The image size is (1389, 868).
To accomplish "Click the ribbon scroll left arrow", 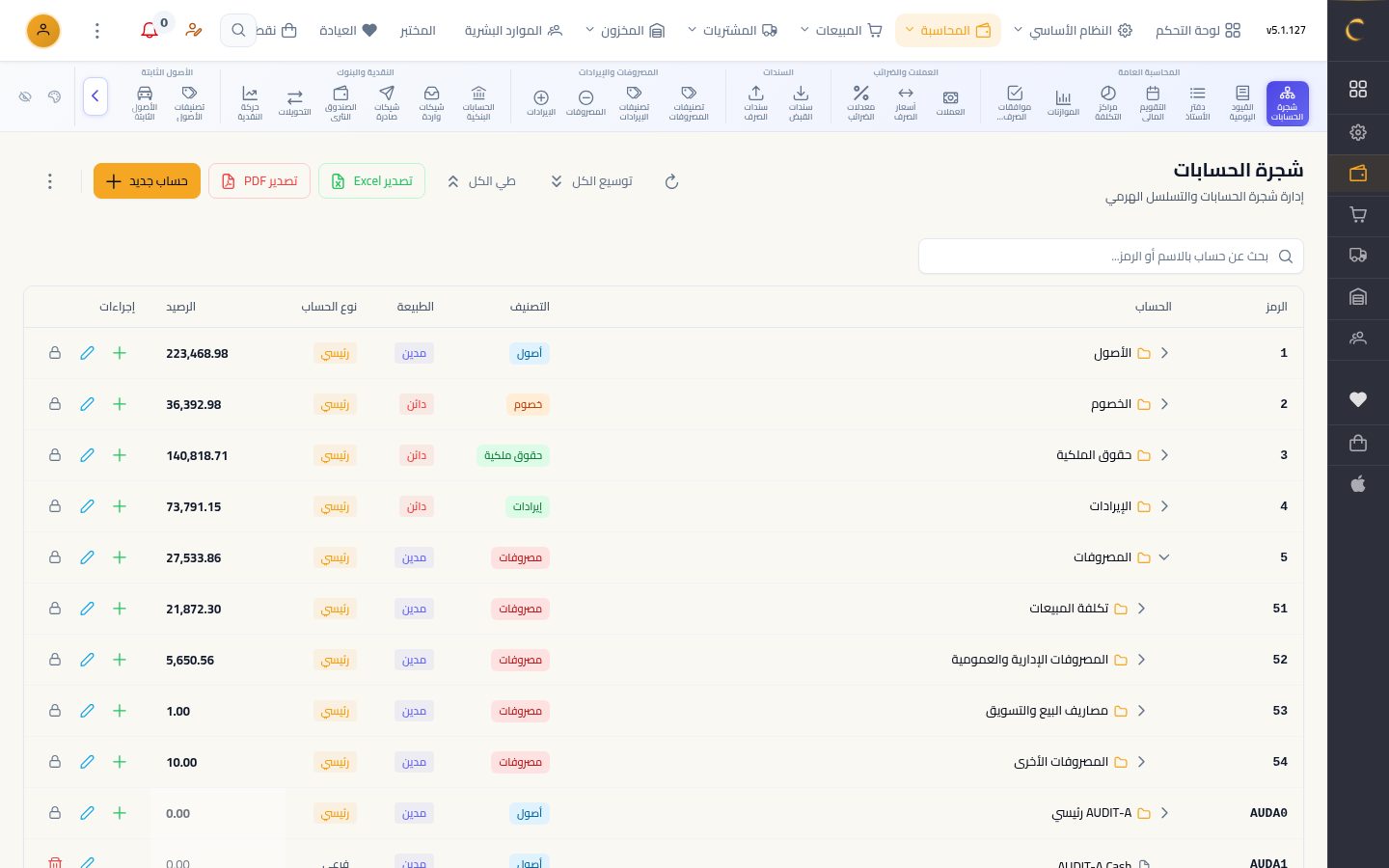I will click(95, 96).
